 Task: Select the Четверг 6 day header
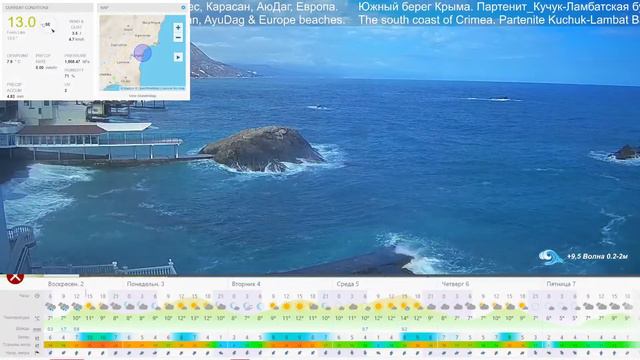coord(456,284)
